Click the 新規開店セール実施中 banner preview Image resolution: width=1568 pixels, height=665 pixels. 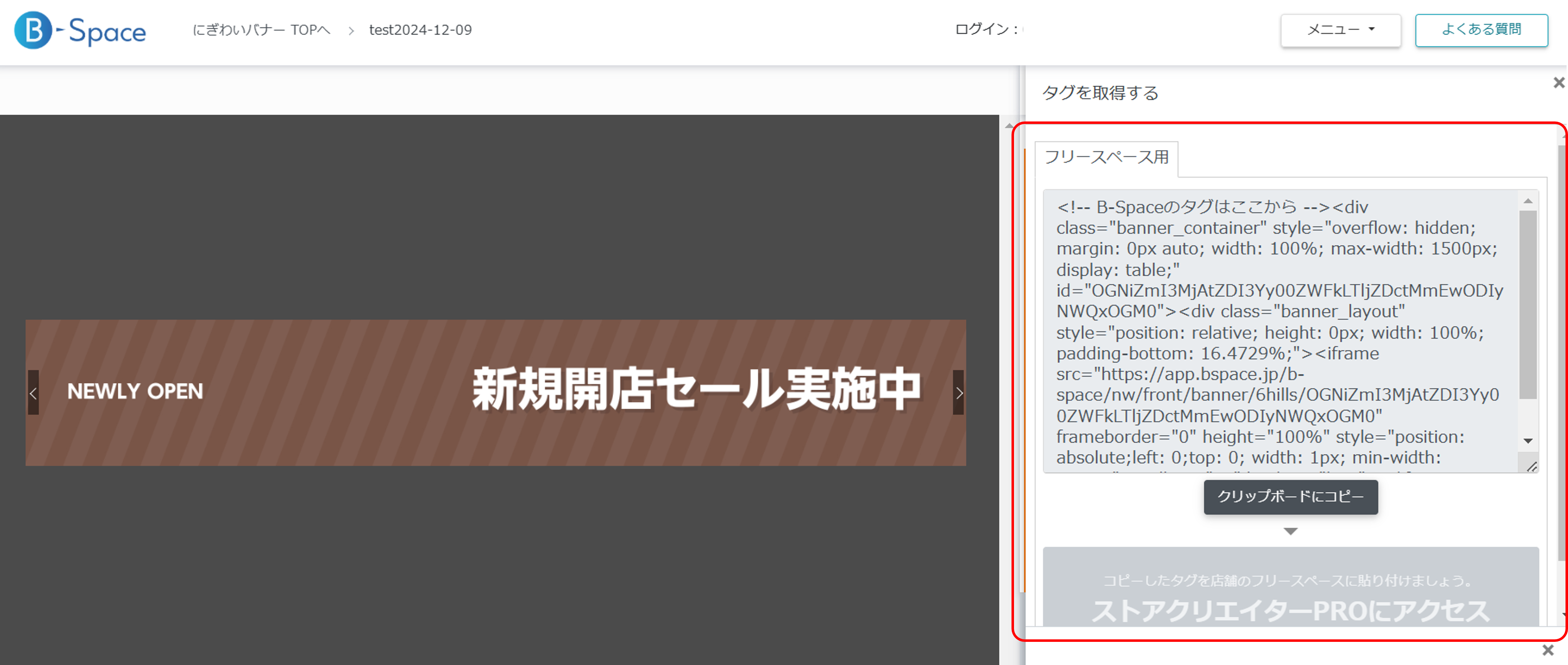(x=496, y=393)
